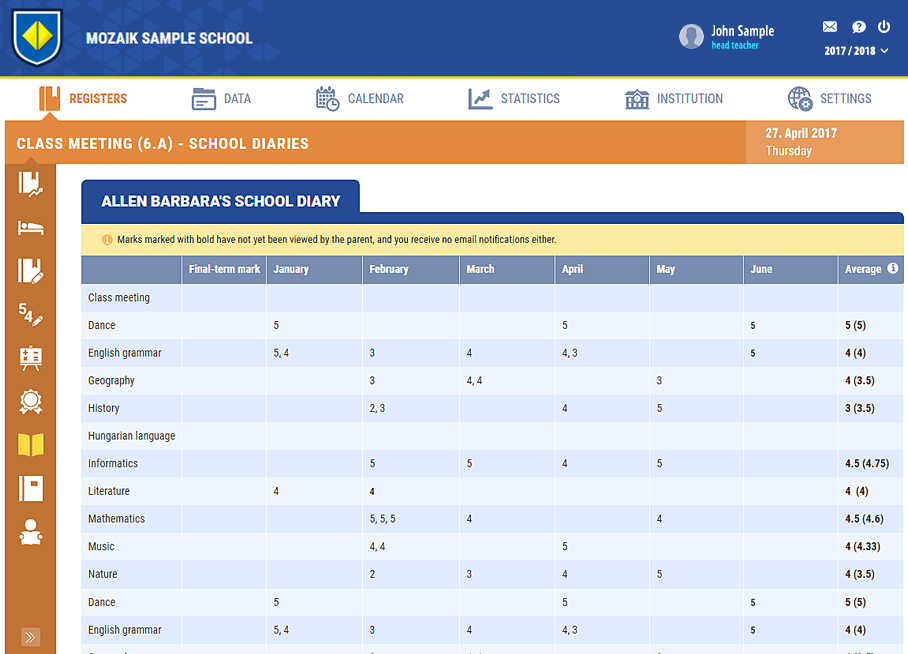Open the grades '5 4' pencil sidebar icon
The width and height of the screenshot is (908, 654).
(x=30, y=316)
